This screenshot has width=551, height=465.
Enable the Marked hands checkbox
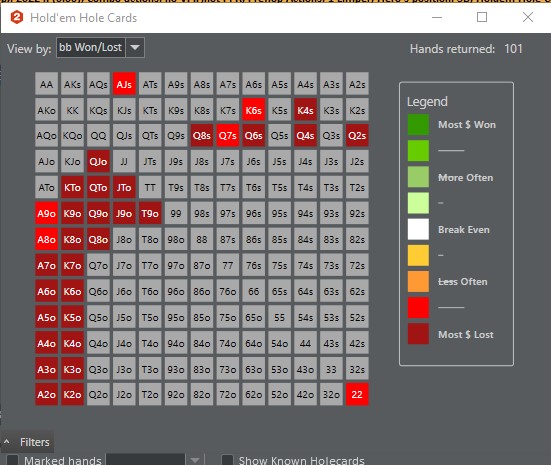click(12, 460)
